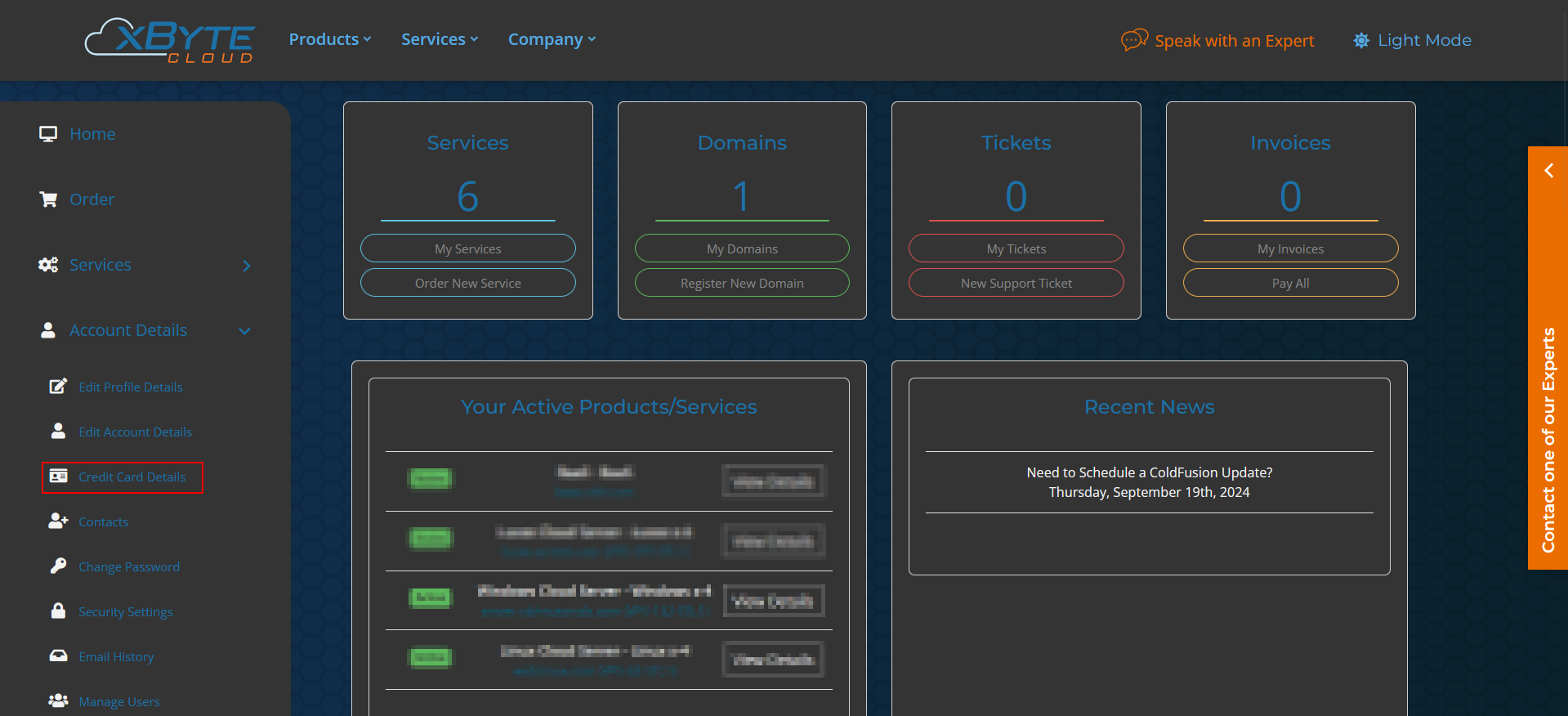The width and height of the screenshot is (1568, 716).
Task: Click the Edit Profile Details pencil icon
Action: click(58, 387)
